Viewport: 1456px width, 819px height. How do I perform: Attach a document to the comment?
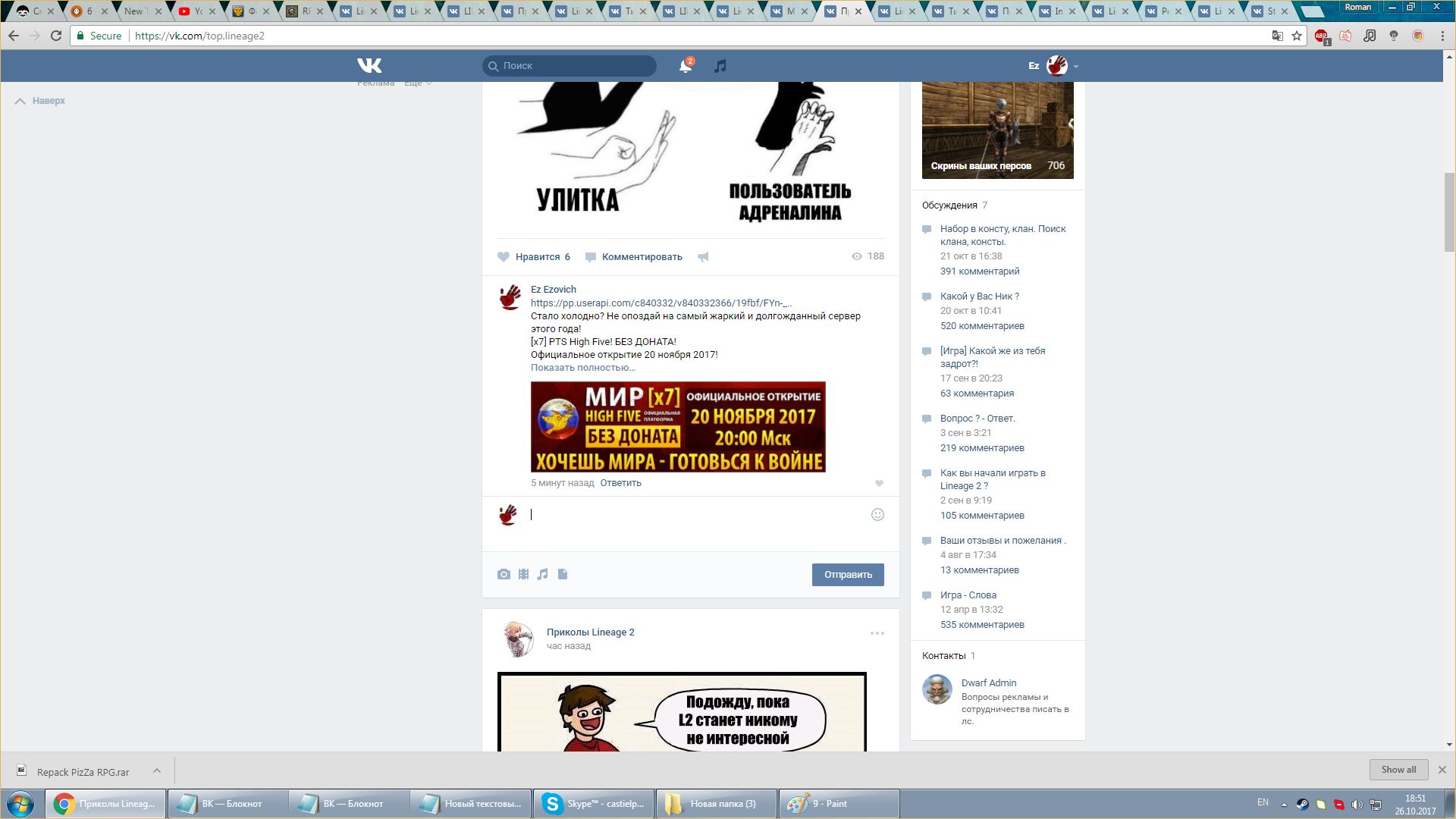563,575
